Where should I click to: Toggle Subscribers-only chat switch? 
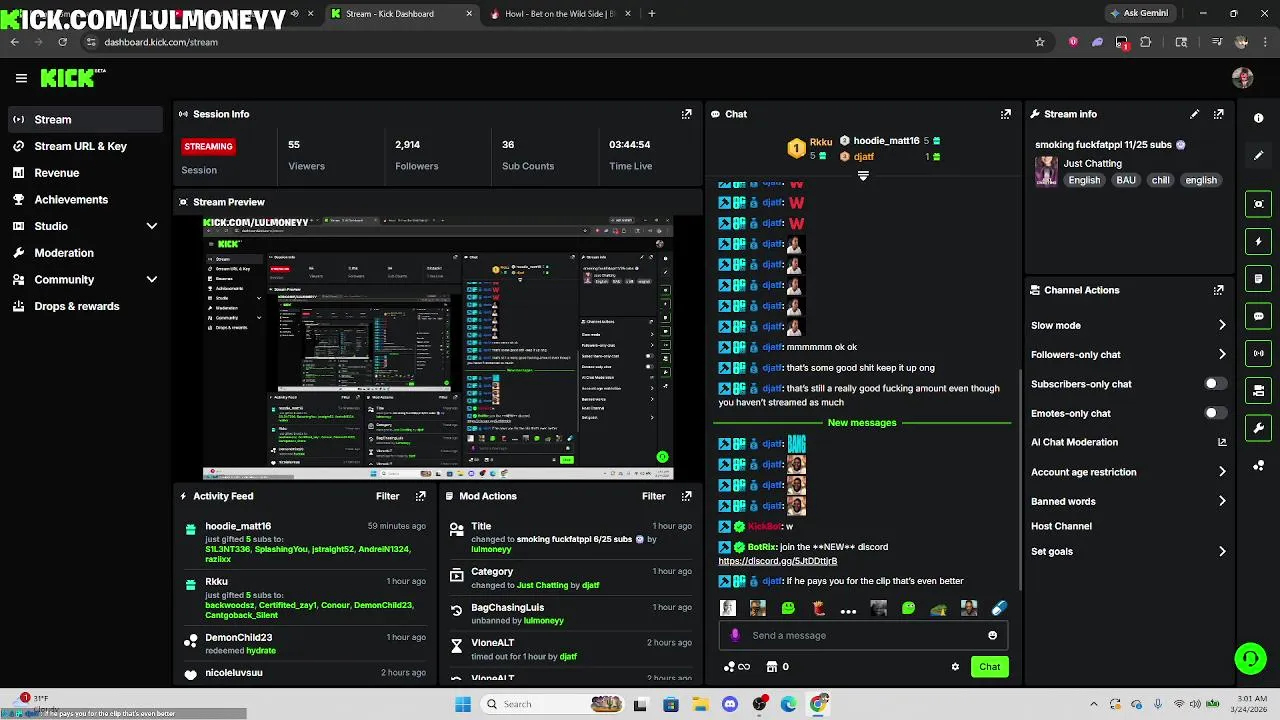[1214, 384]
